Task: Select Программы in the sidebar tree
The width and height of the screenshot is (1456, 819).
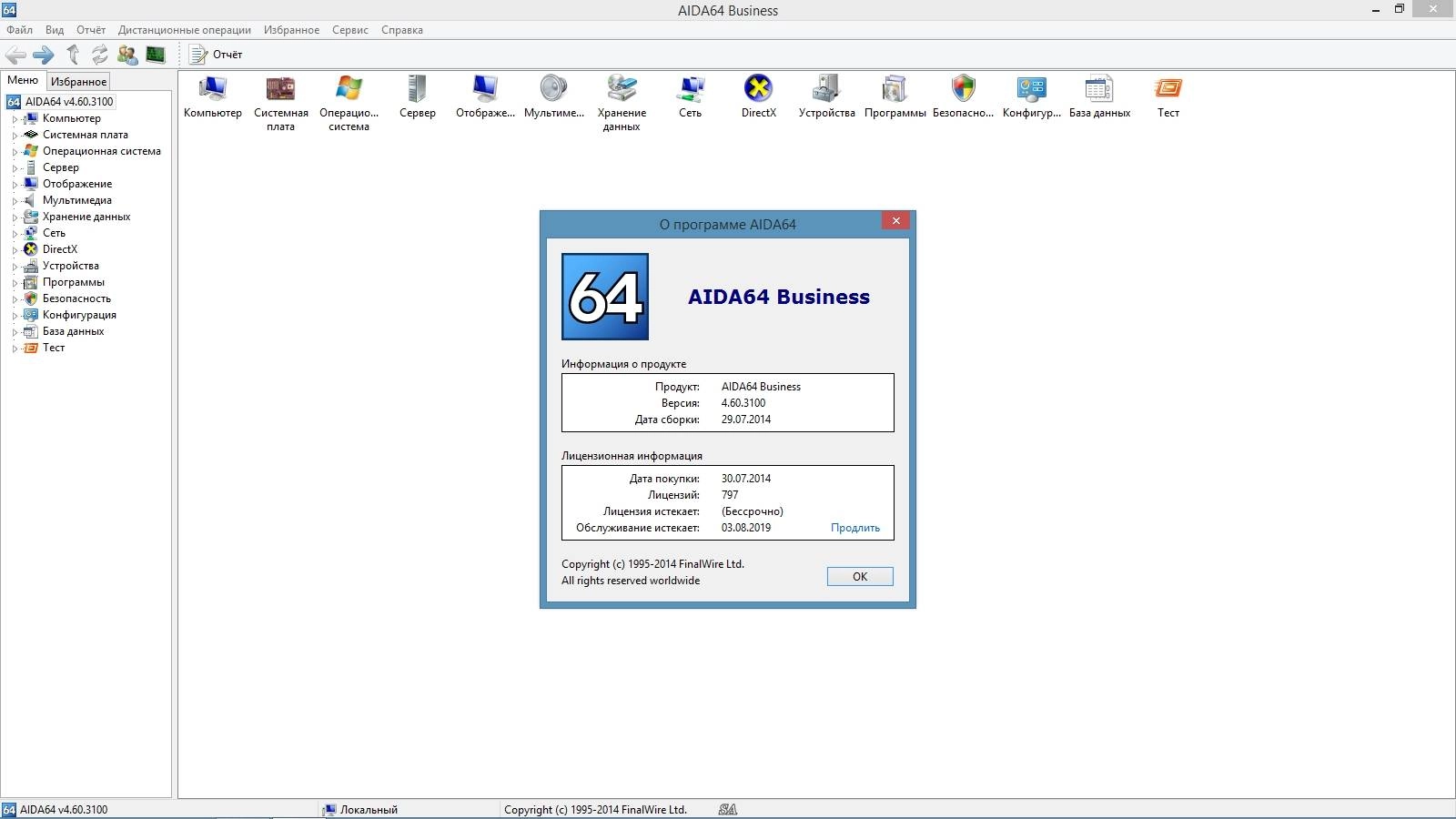Action: pos(74,282)
